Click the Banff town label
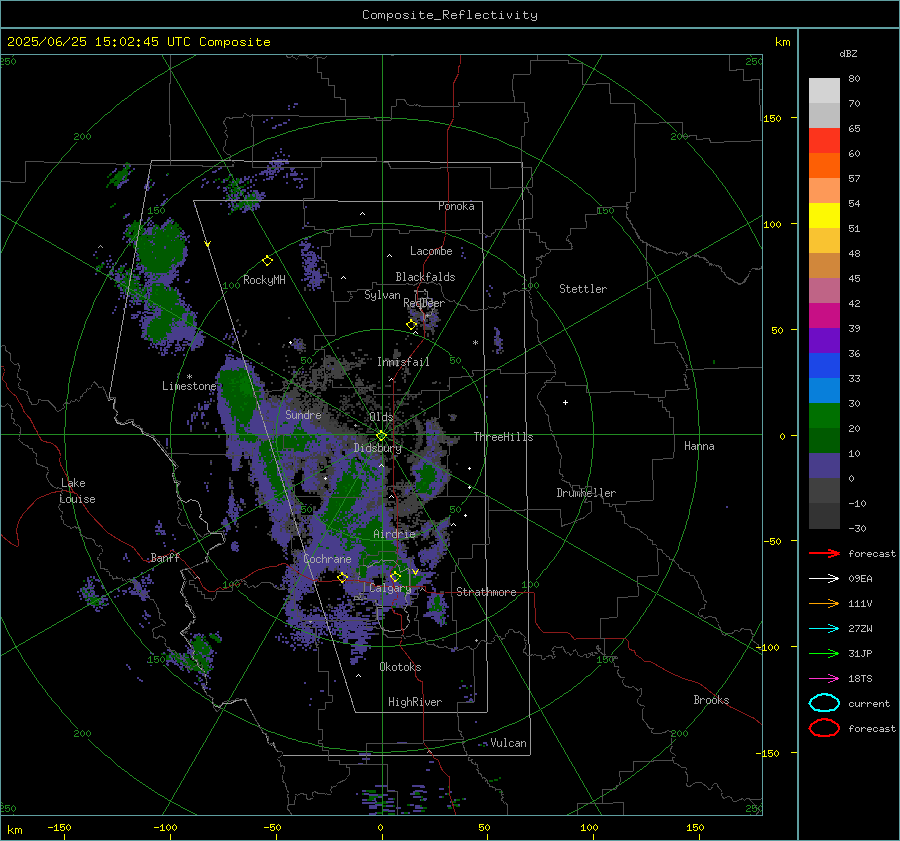Image resolution: width=900 pixels, height=841 pixels. 165,557
